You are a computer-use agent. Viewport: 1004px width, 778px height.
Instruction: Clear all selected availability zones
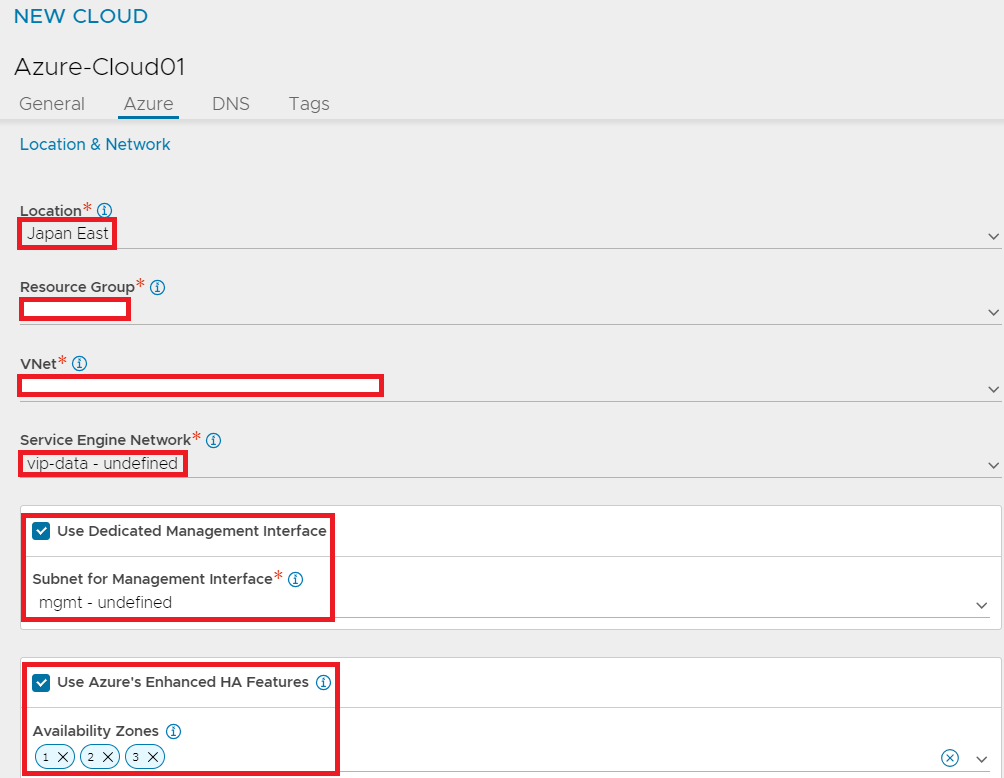tap(950, 758)
